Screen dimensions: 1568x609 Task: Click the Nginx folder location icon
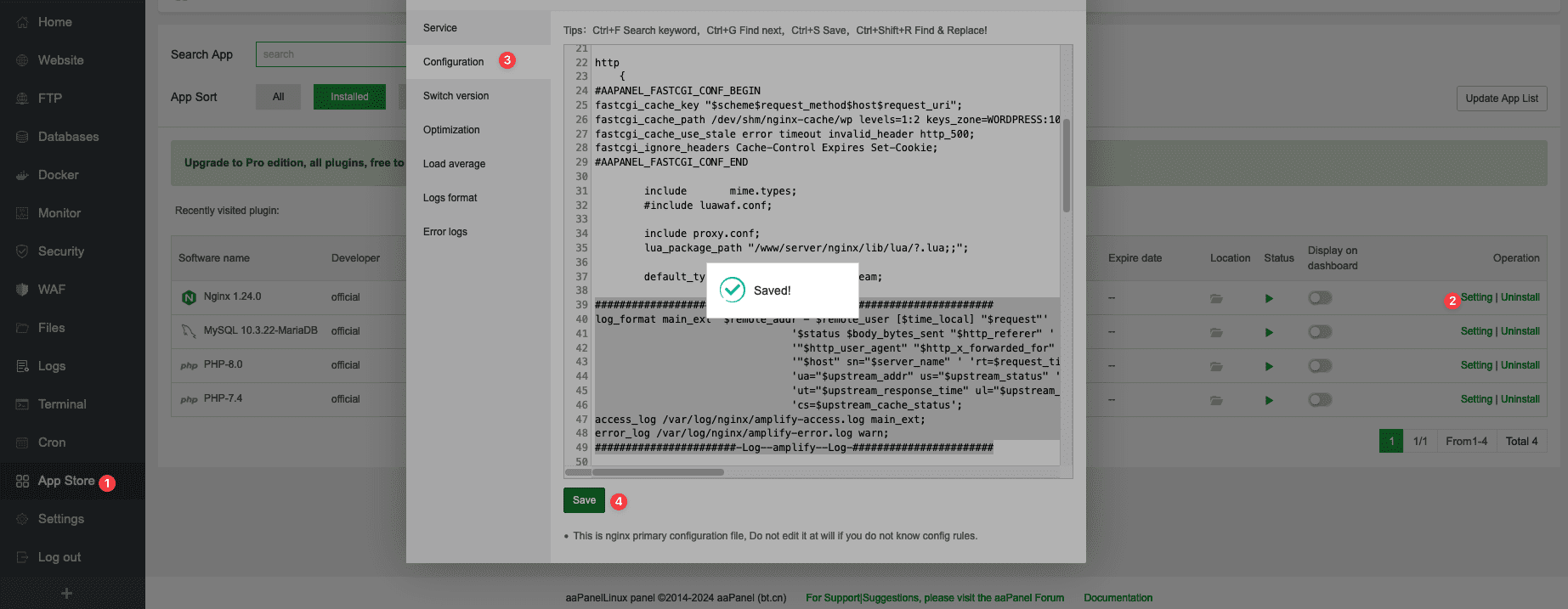click(1216, 298)
